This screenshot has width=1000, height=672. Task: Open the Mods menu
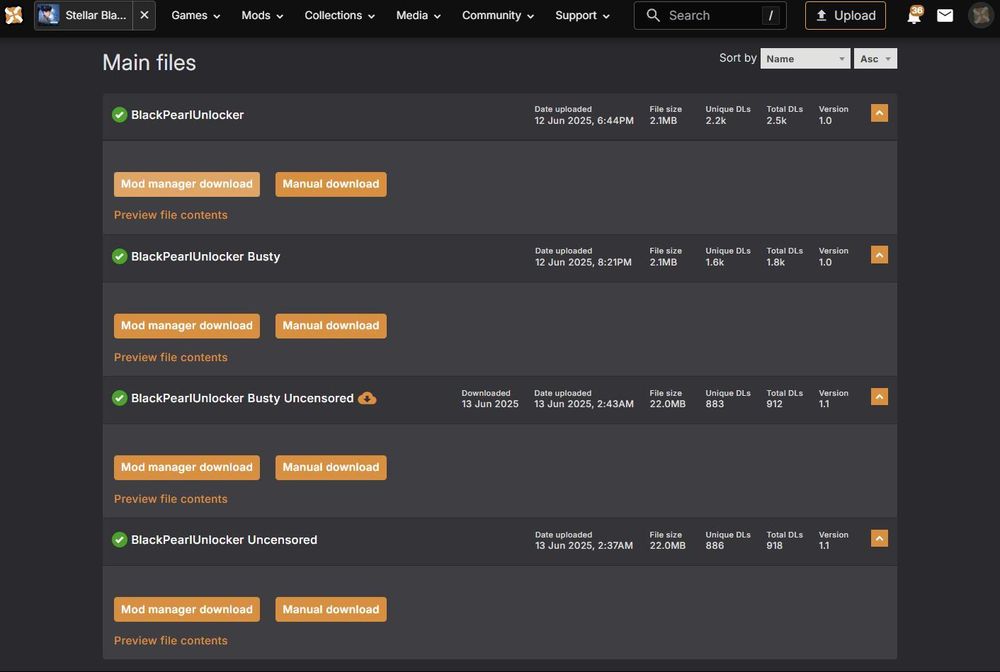tap(262, 16)
